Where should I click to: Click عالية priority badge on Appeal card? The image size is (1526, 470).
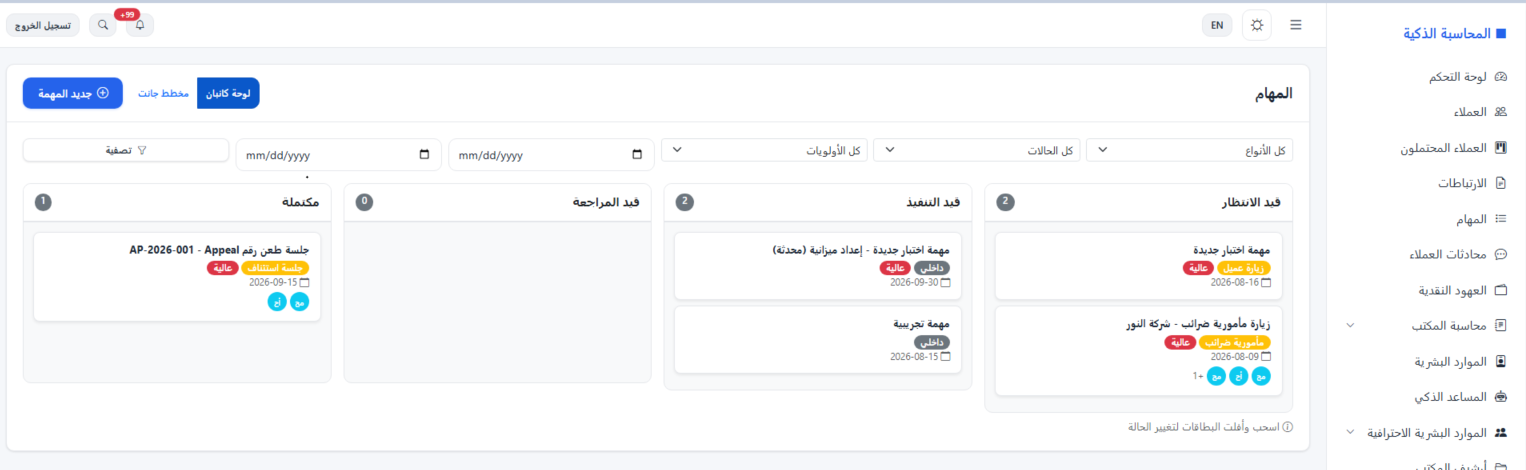point(221,268)
